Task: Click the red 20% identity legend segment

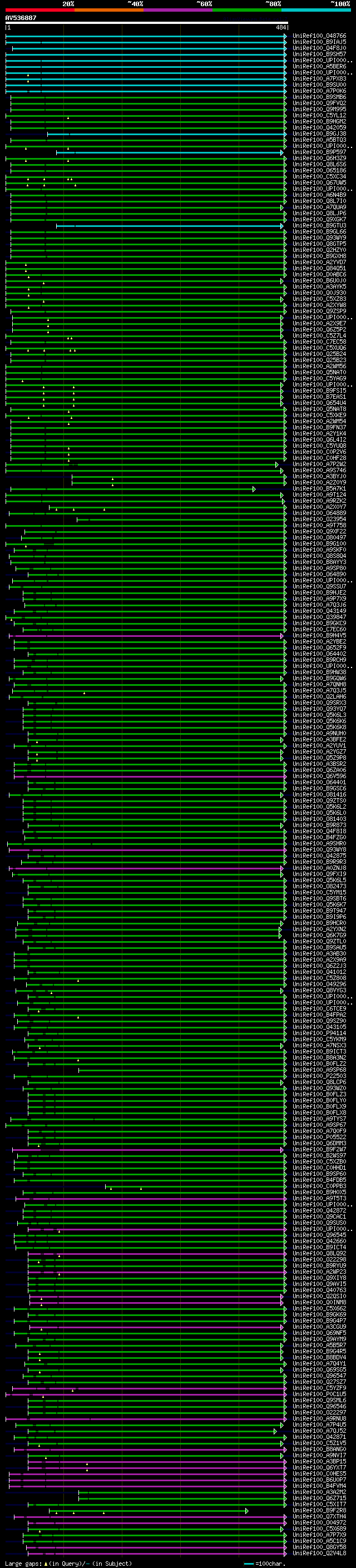Action: 40,10
